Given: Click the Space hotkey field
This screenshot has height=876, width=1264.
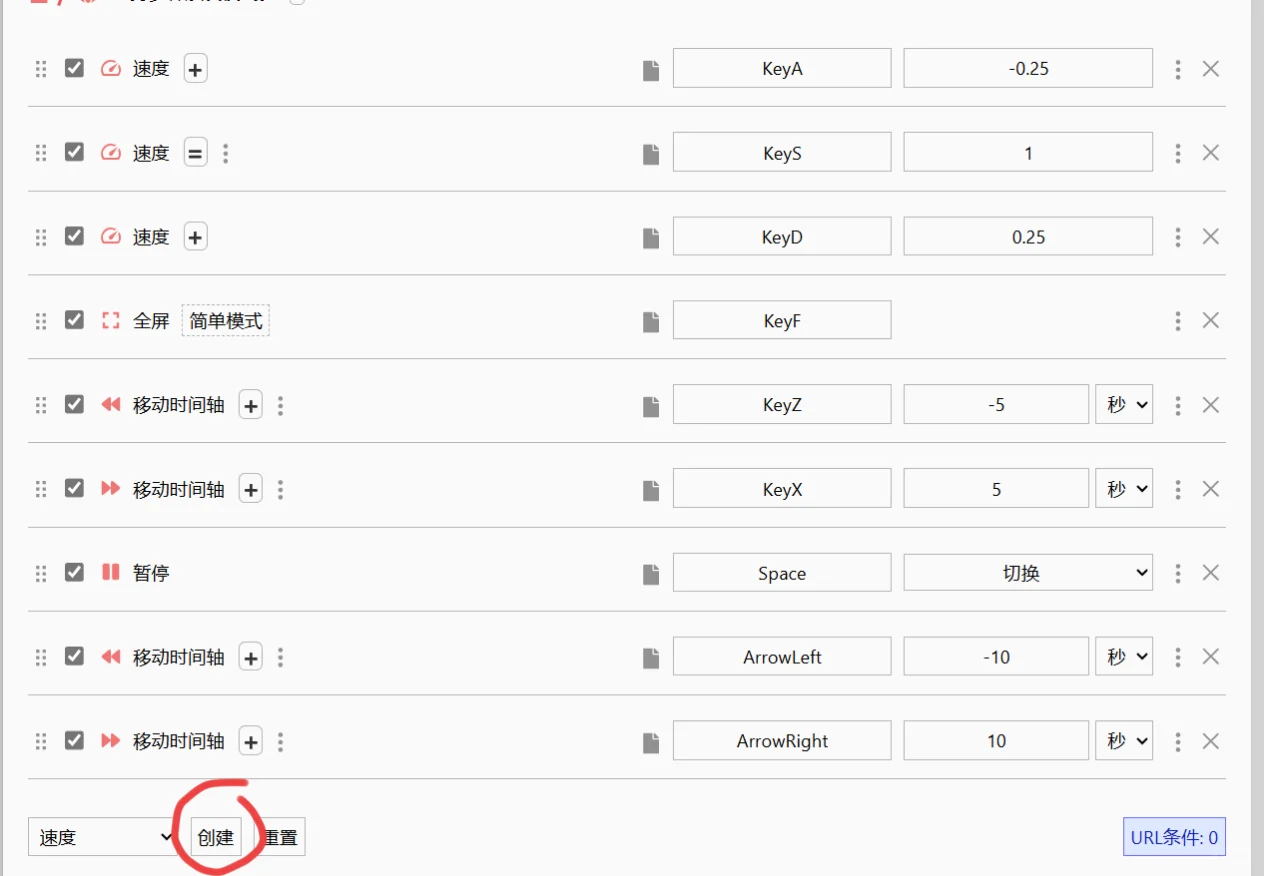Looking at the screenshot, I should point(782,573).
